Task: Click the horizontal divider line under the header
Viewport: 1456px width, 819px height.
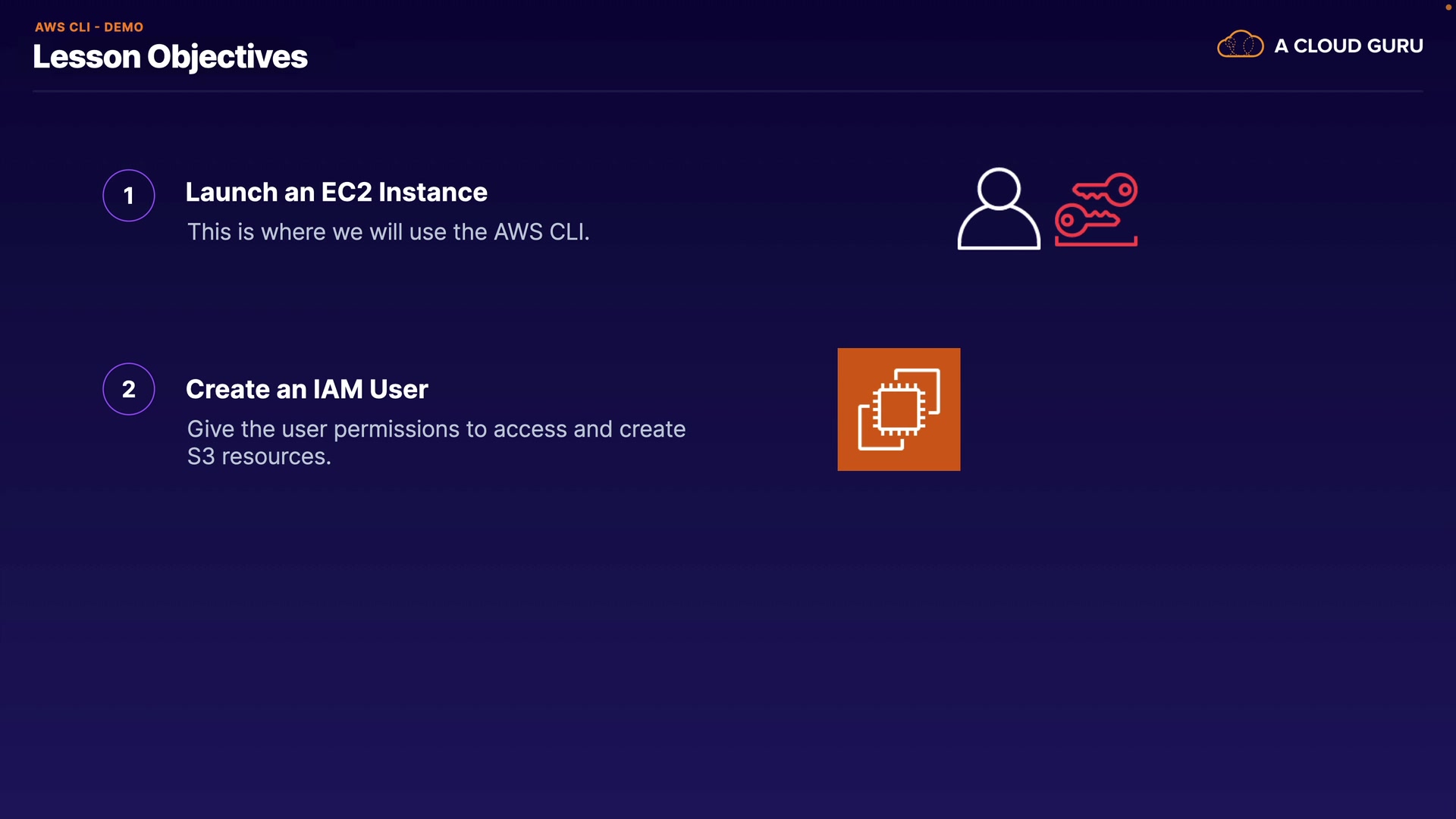Action: tap(727, 91)
